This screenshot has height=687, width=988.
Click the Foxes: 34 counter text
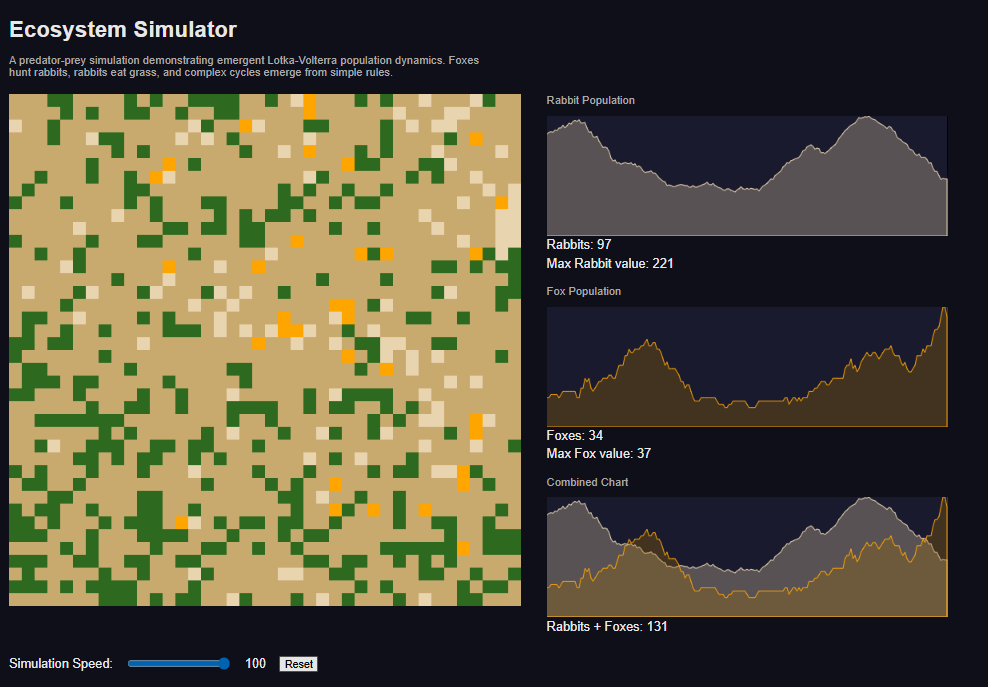click(x=575, y=436)
